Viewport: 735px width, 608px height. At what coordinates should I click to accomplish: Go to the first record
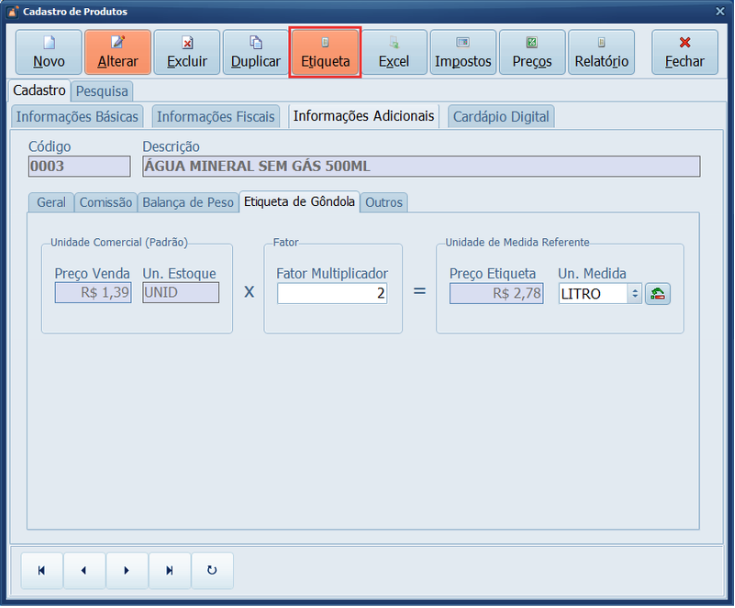coord(42,570)
